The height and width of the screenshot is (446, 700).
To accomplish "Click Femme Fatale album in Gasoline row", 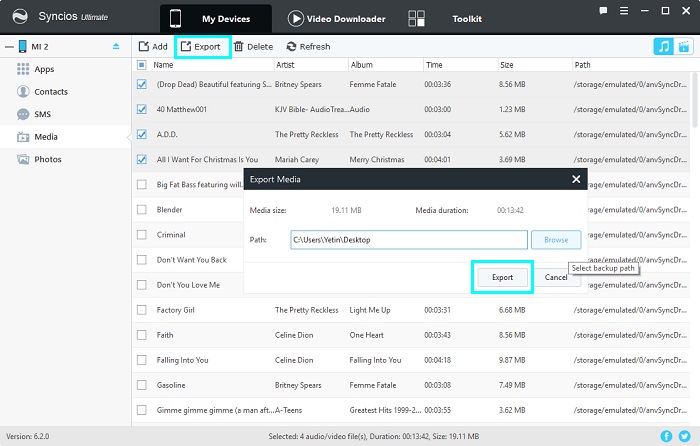I will [x=373, y=385].
